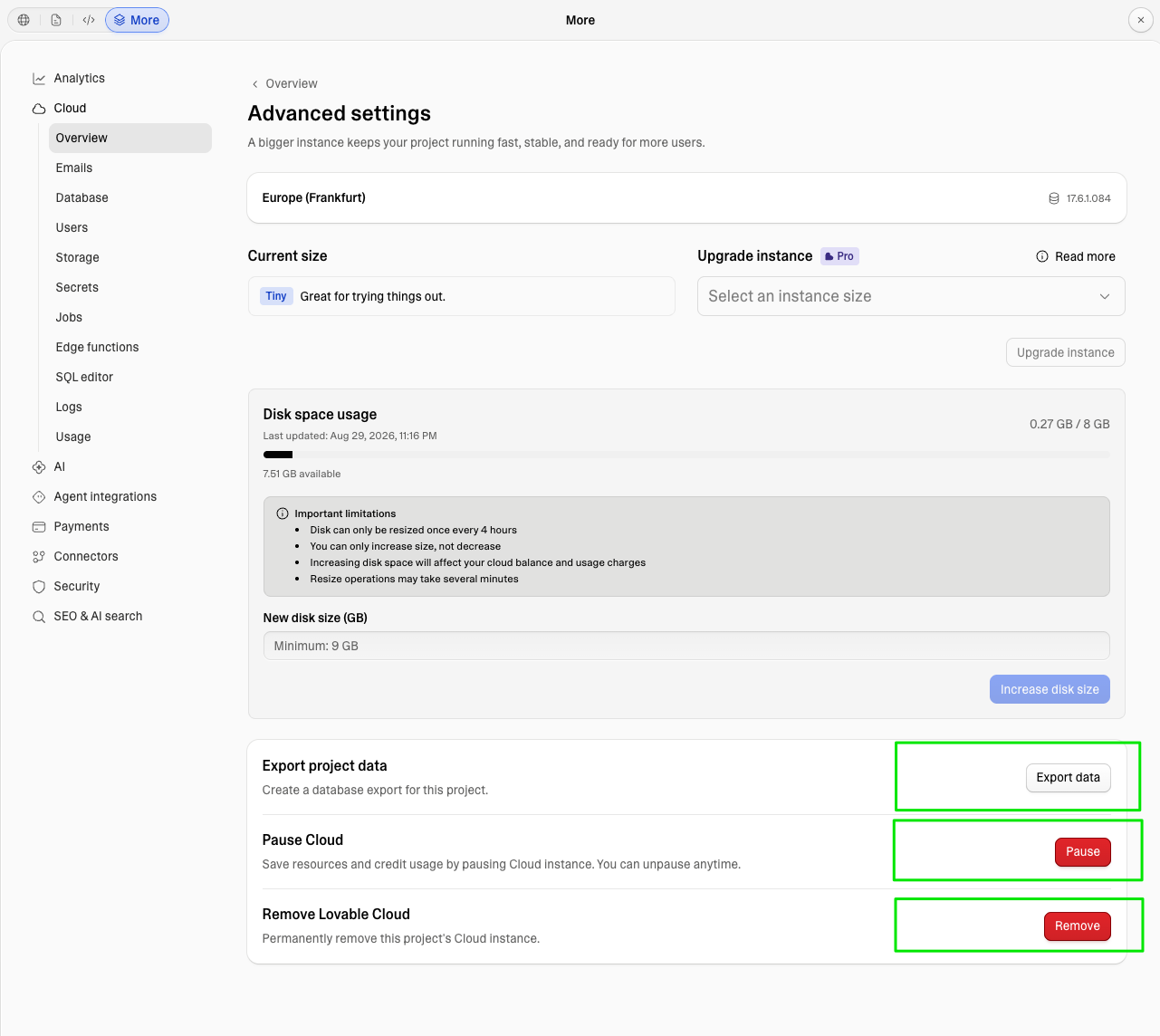Click the Security shield icon in sidebar
Screen dimensions: 1160x1036
[x=39, y=587]
